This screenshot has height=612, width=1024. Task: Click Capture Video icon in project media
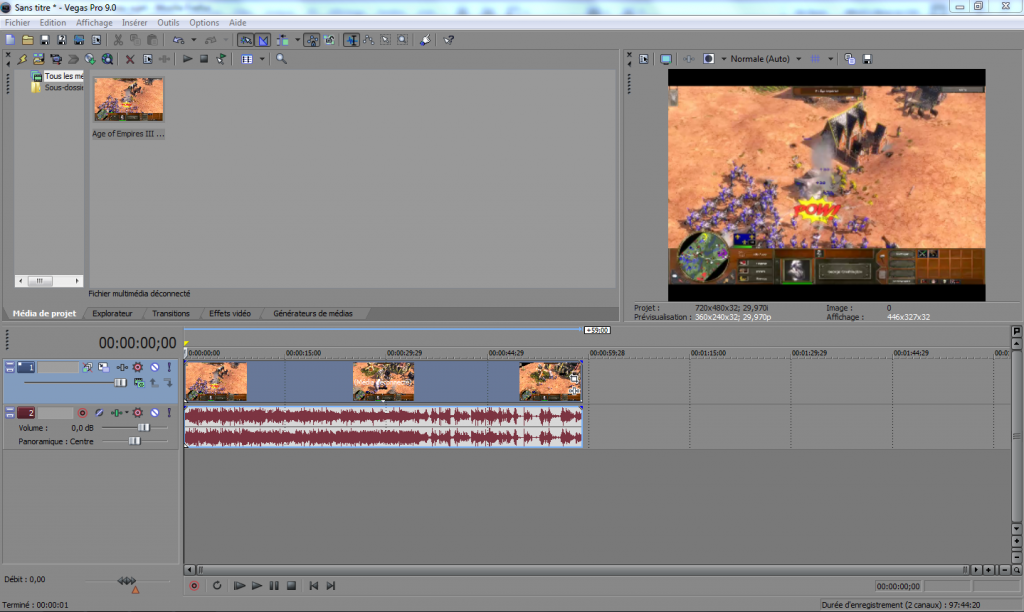[56, 59]
